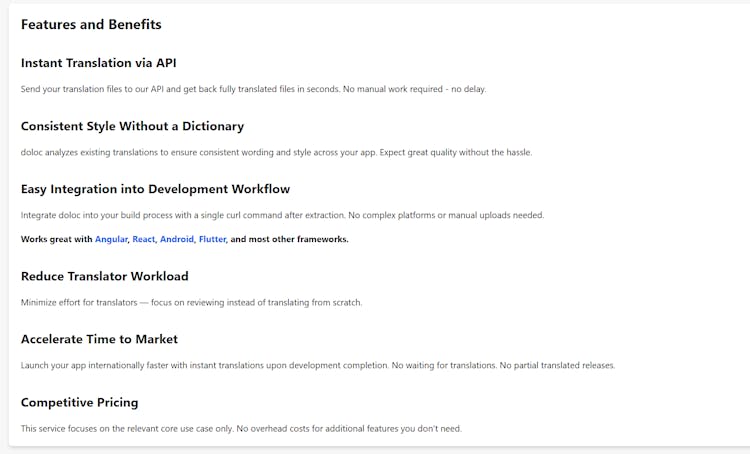Click the Launch your app internationally faster paragraph
The width and height of the screenshot is (750, 454).
[x=318, y=365]
